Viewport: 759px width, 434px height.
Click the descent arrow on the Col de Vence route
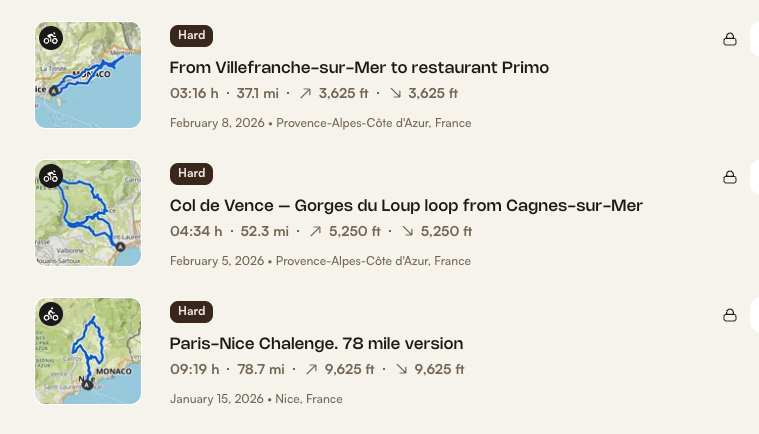coord(407,231)
